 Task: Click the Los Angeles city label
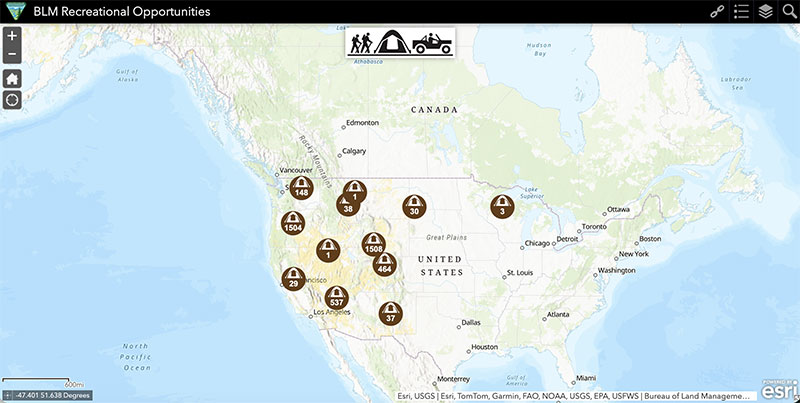coord(332,312)
